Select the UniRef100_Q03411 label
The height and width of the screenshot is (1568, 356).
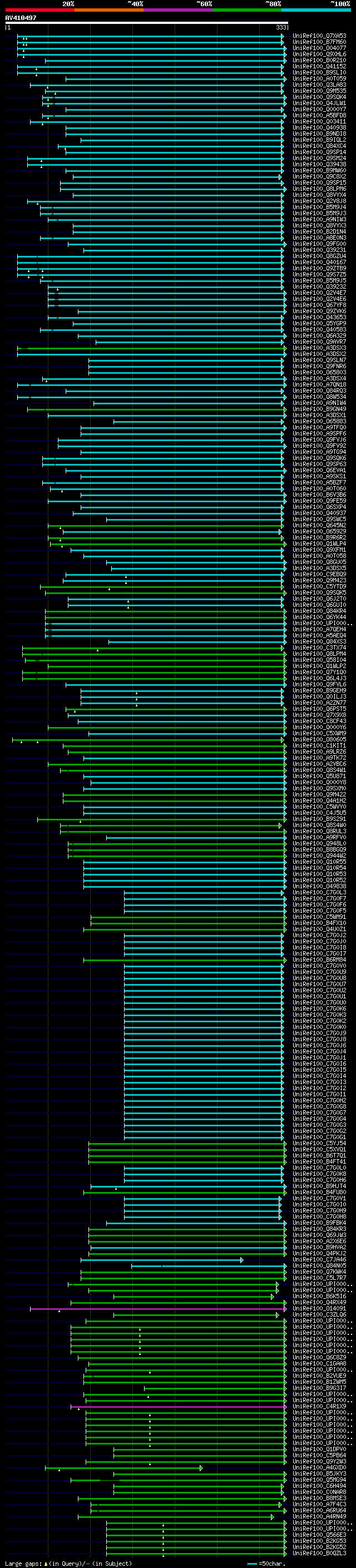319,122
